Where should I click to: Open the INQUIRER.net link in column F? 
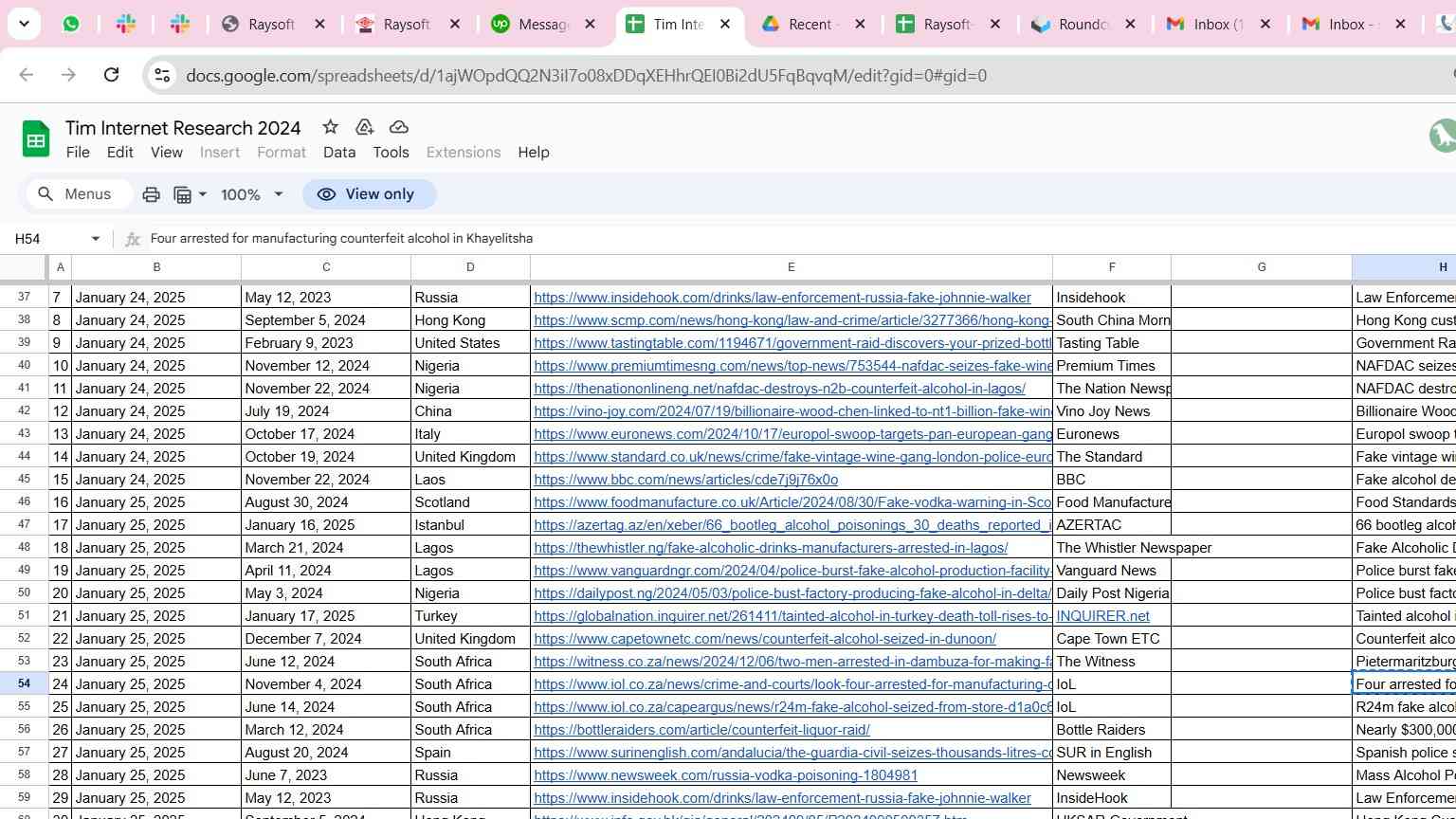tap(1102, 616)
